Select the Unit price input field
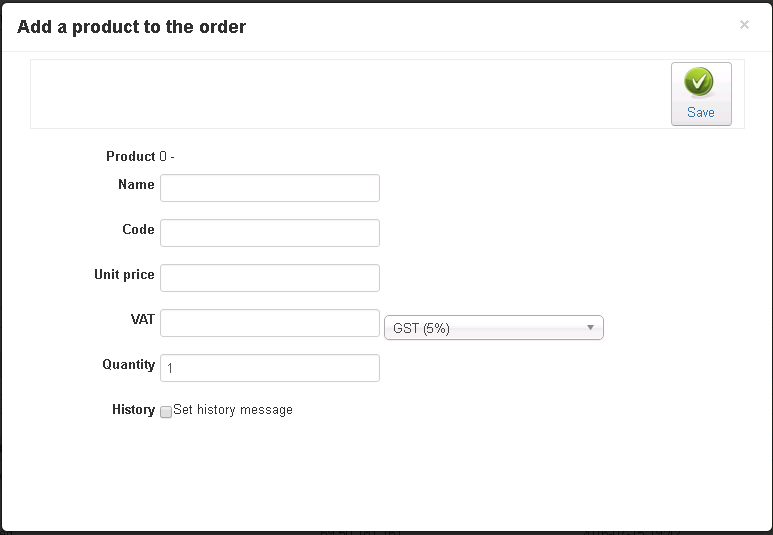Viewport: 773px width, 535px height. [270, 278]
